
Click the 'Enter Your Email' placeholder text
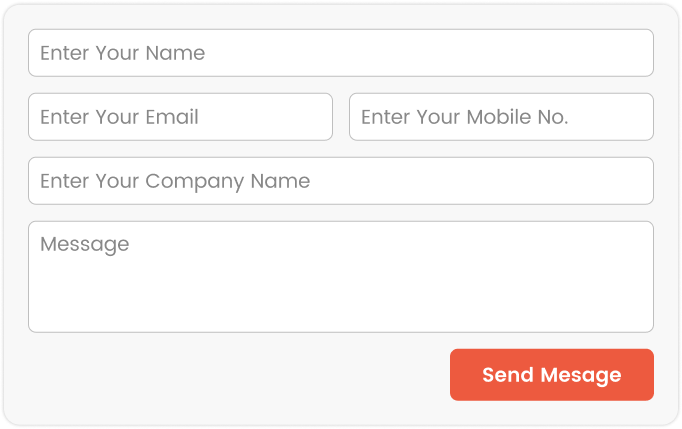(x=119, y=117)
